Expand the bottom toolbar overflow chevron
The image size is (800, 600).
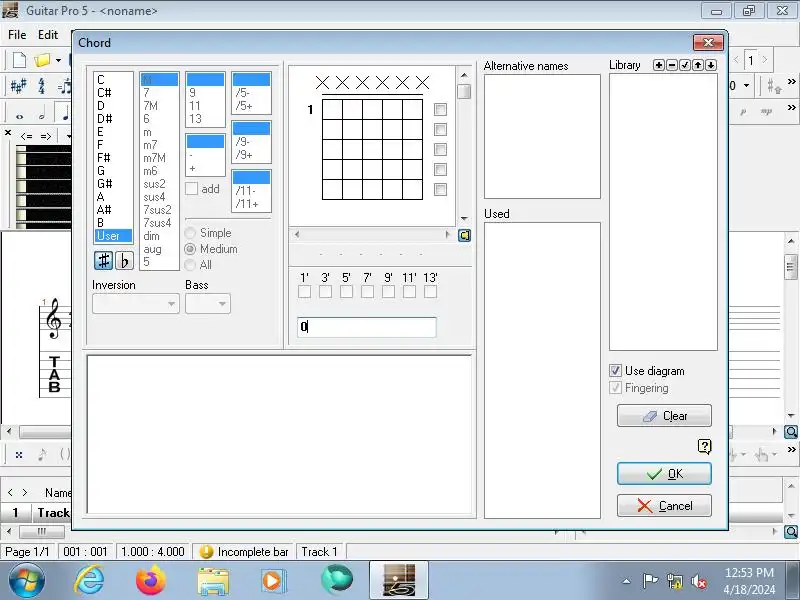coord(791,449)
